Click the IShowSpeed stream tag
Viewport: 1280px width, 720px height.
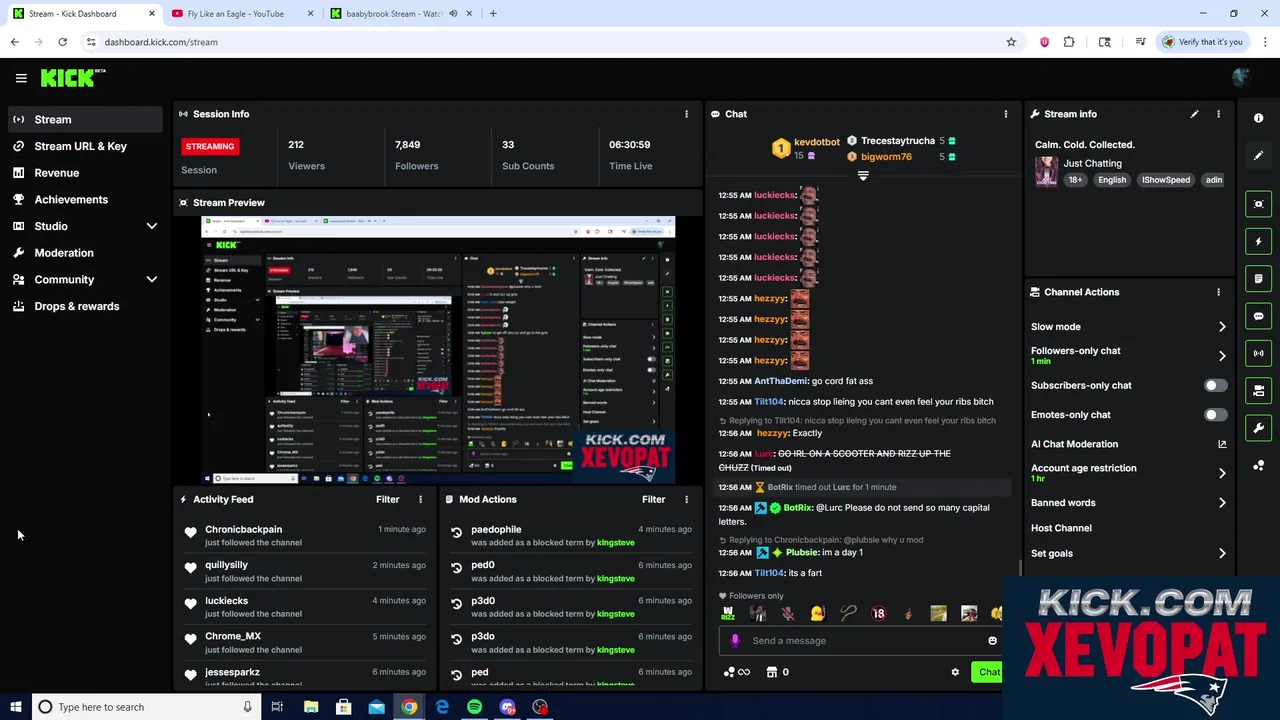(x=1166, y=180)
